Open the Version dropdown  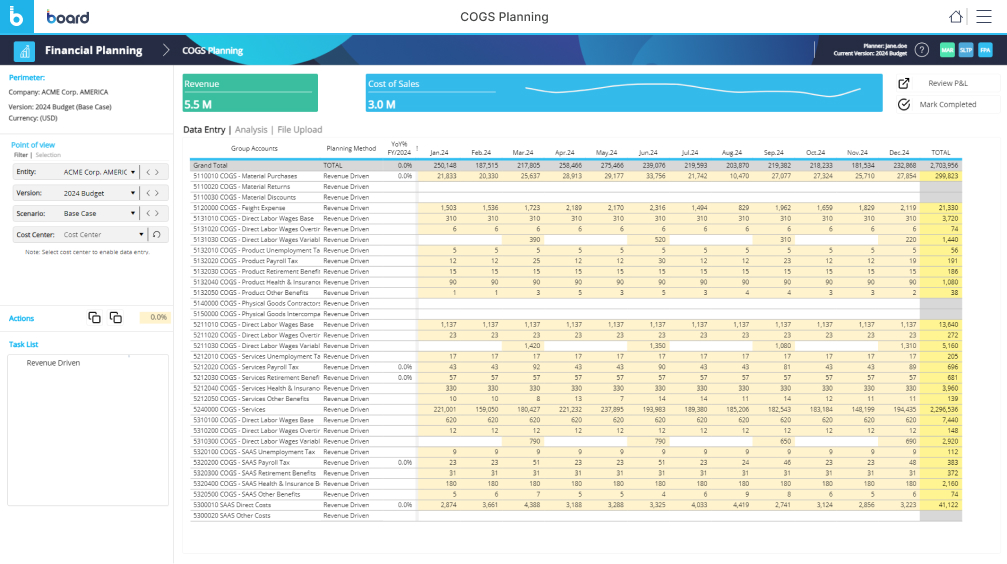tap(133, 193)
